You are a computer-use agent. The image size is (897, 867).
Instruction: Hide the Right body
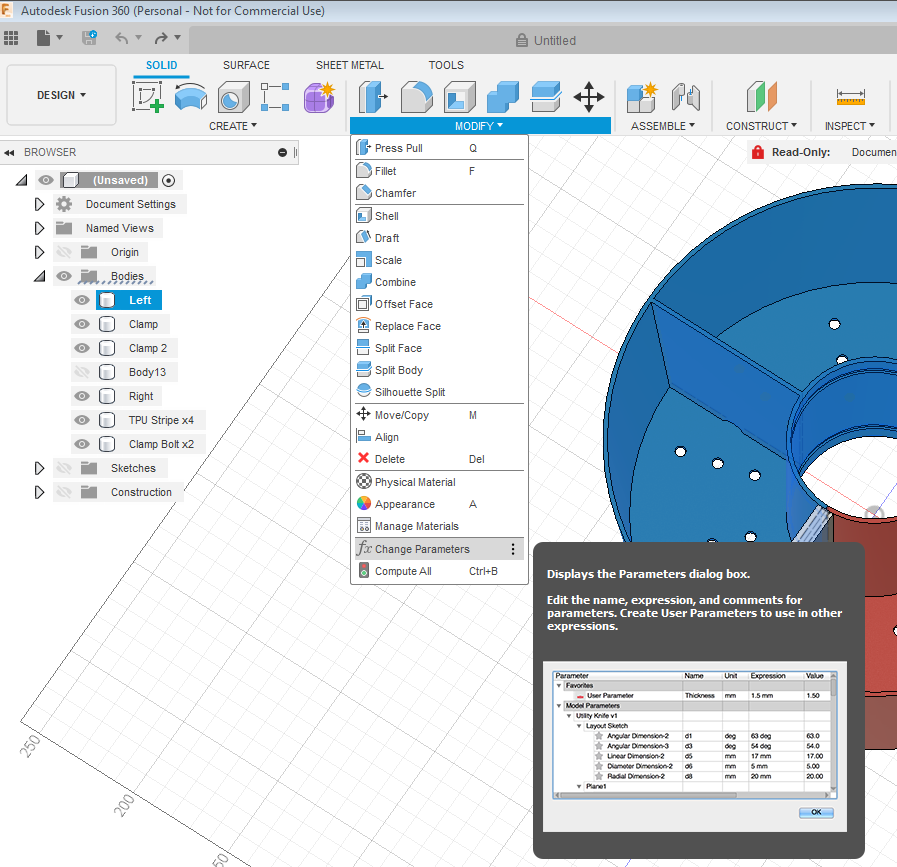(x=82, y=396)
